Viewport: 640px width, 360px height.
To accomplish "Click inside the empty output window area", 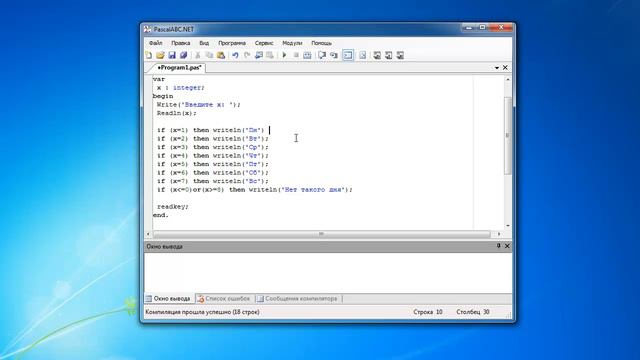I will (x=328, y=272).
